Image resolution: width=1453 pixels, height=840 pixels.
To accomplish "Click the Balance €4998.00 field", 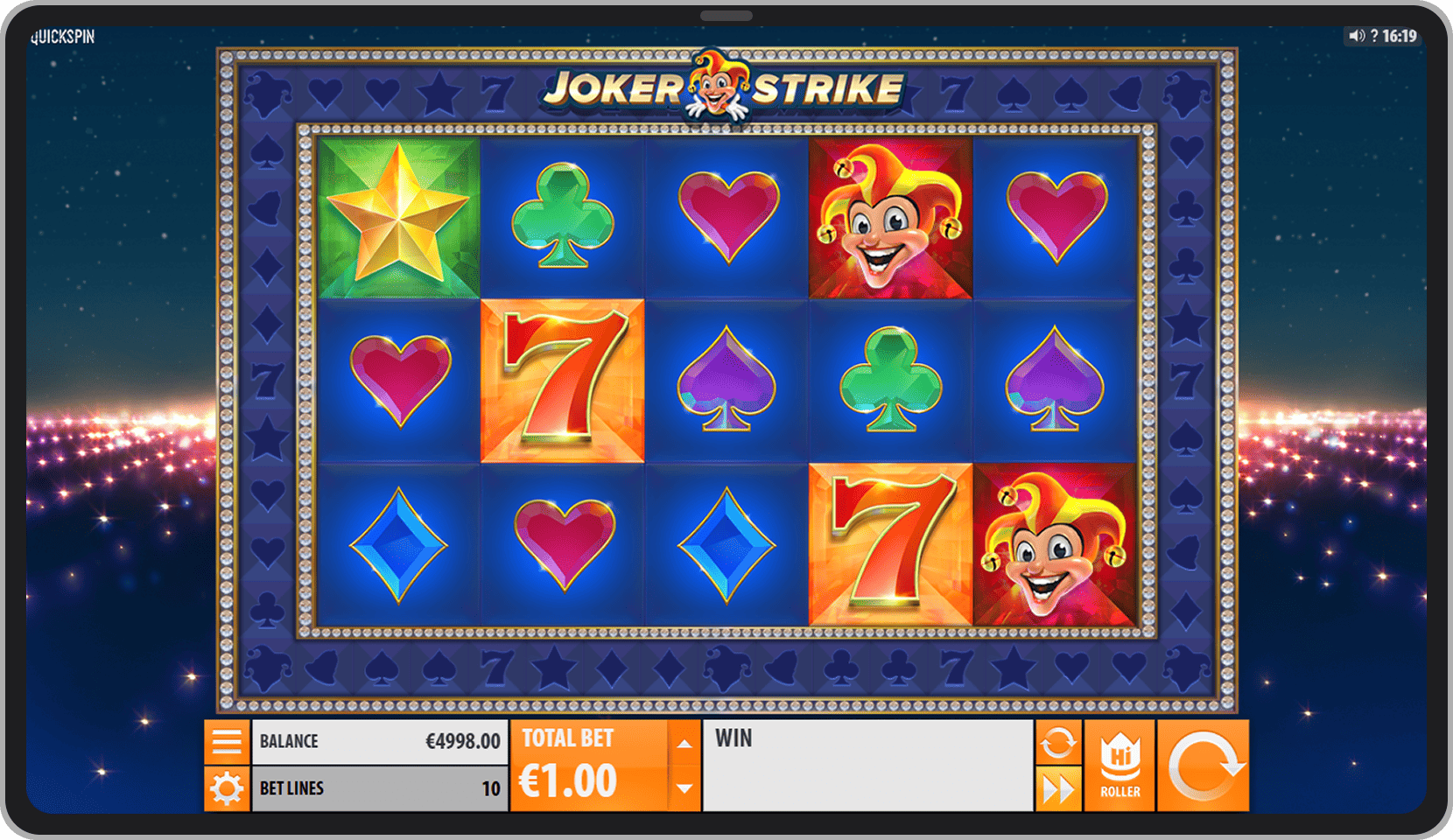I will point(380,742).
